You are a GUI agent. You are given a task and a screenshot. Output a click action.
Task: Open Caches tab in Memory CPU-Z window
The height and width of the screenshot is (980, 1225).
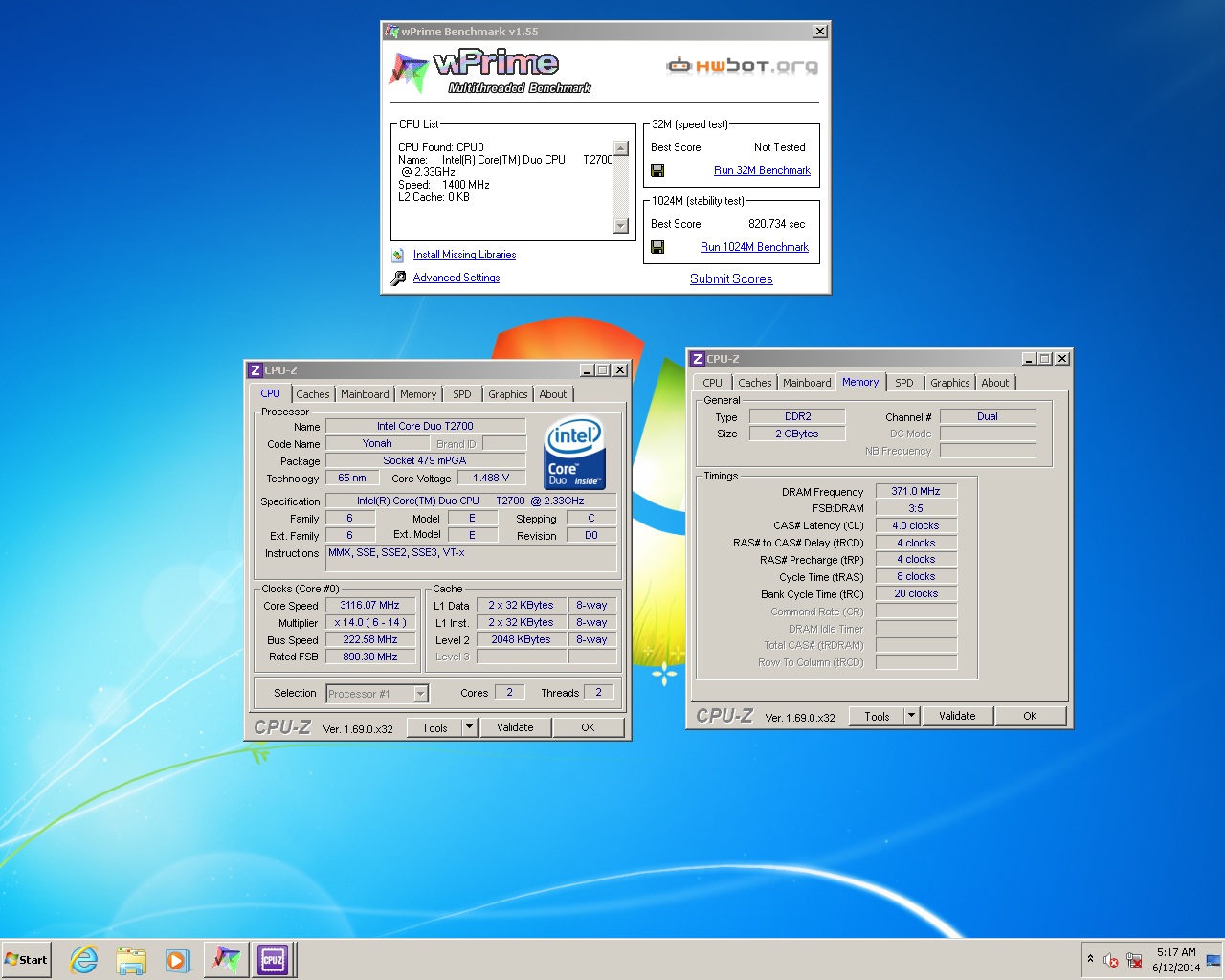tap(754, 383)
